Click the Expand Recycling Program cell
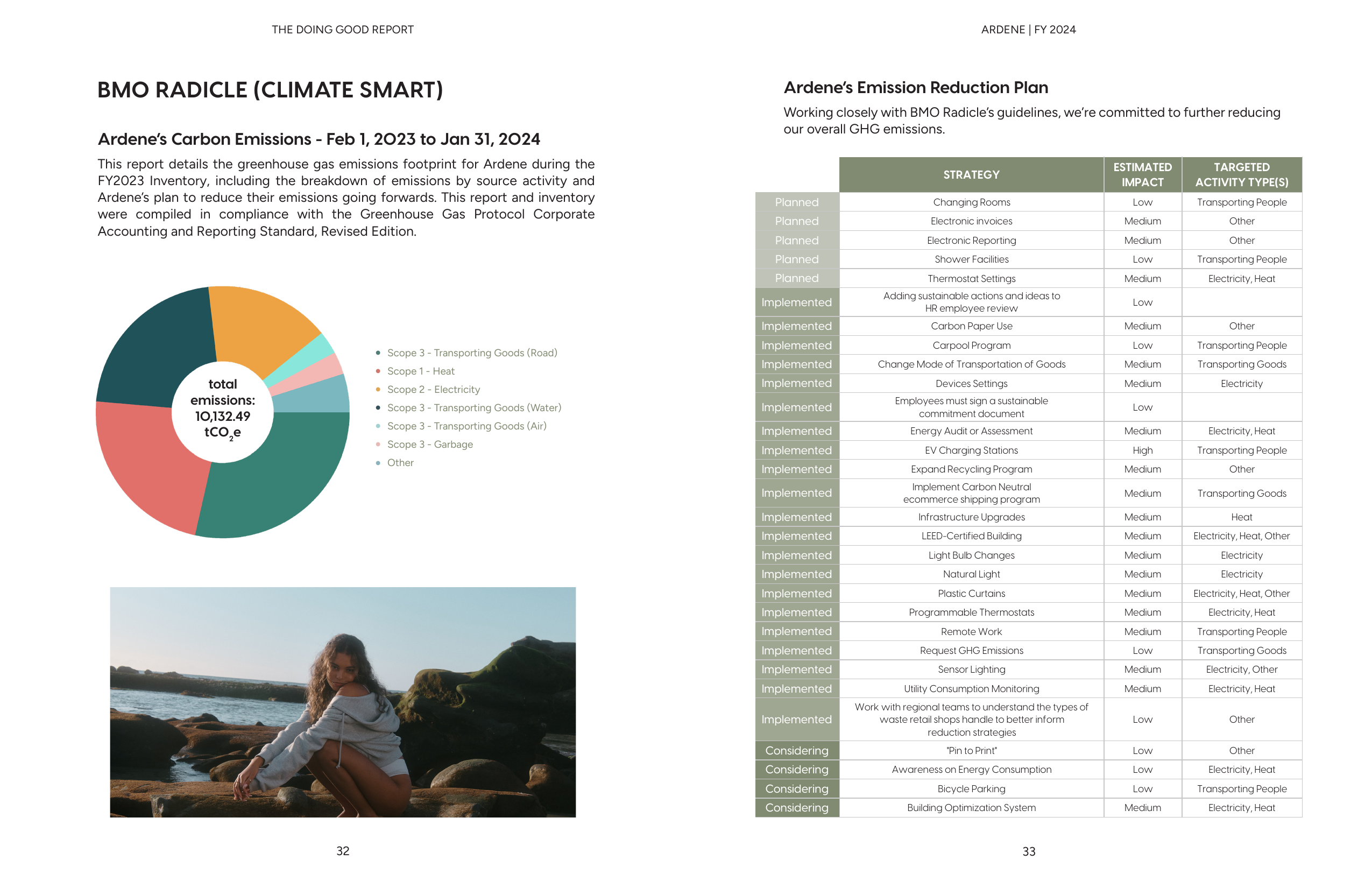The width and height of the screenshot is (1372, 888). coord(971,469)
